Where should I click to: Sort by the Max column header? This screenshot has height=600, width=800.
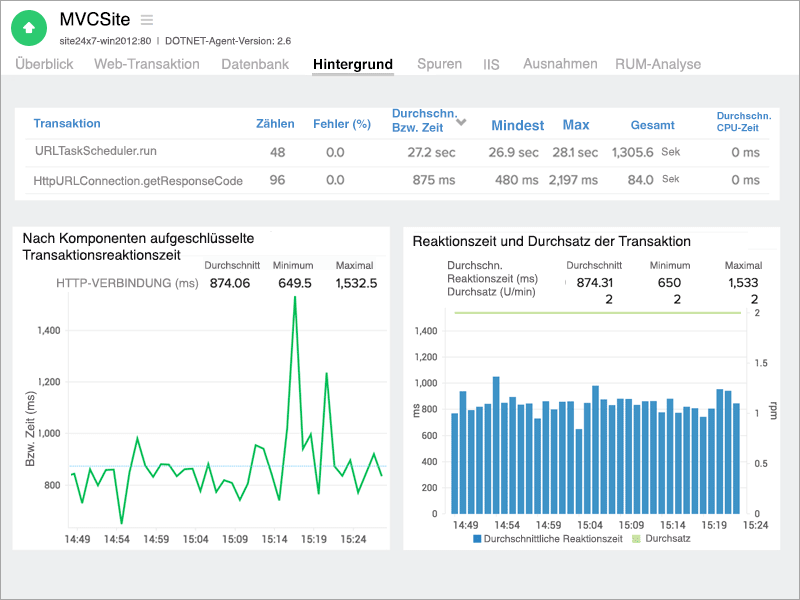tap(576, 125)
